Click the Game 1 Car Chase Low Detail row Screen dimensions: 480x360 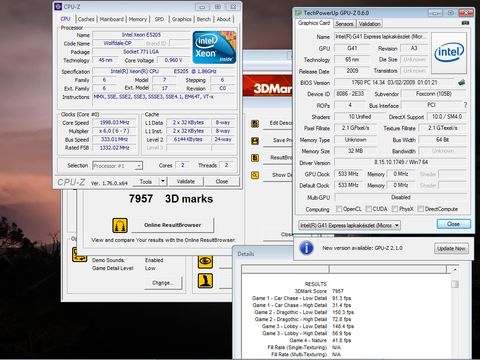(x=301, y=298)
